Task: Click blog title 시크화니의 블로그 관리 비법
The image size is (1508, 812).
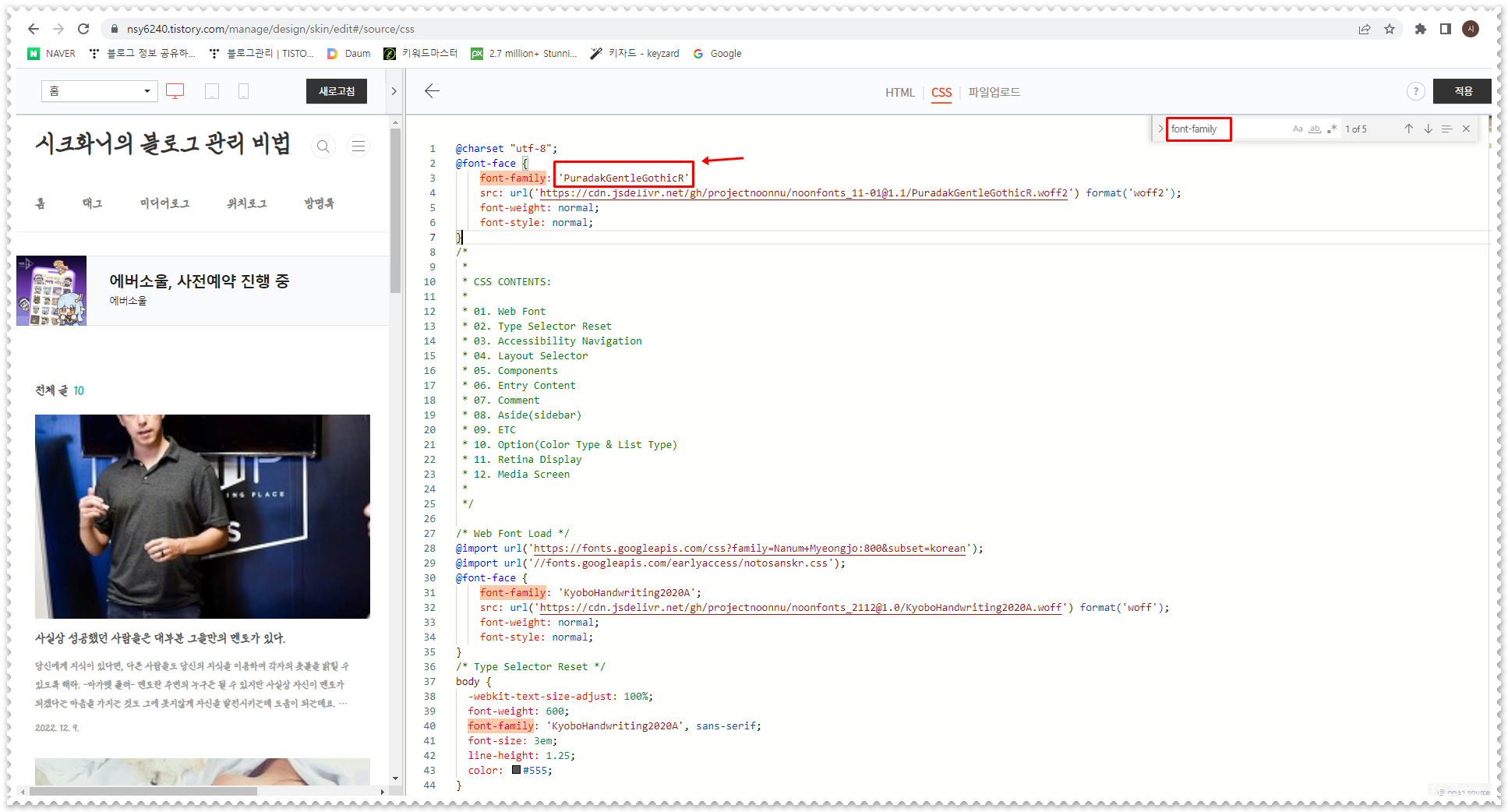Action: click(x=162, y=144)
